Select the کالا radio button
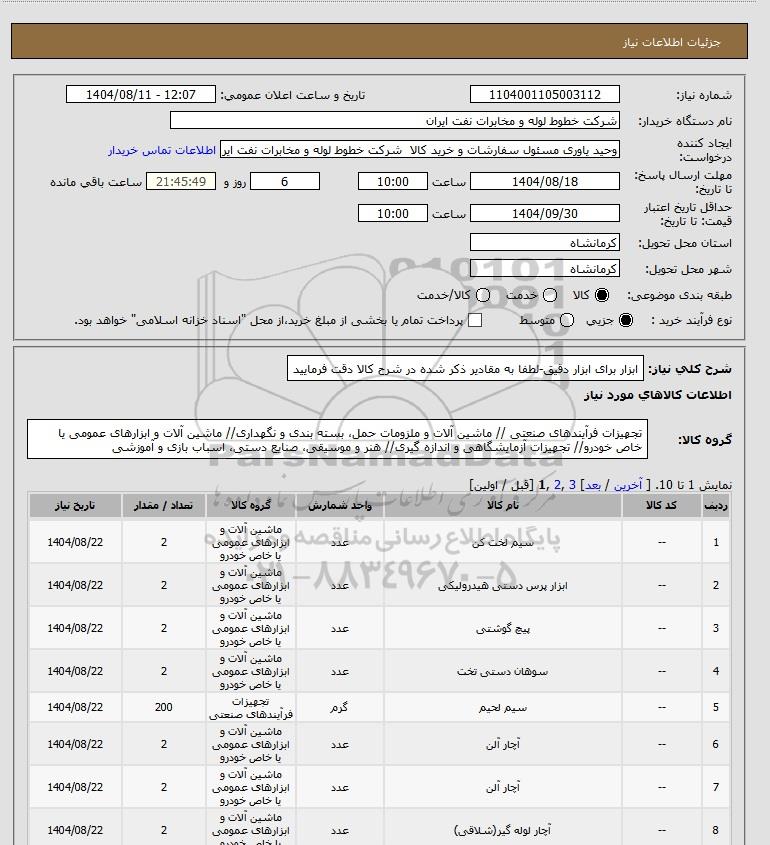The image size is (770, 845). [x=602, y=295]
